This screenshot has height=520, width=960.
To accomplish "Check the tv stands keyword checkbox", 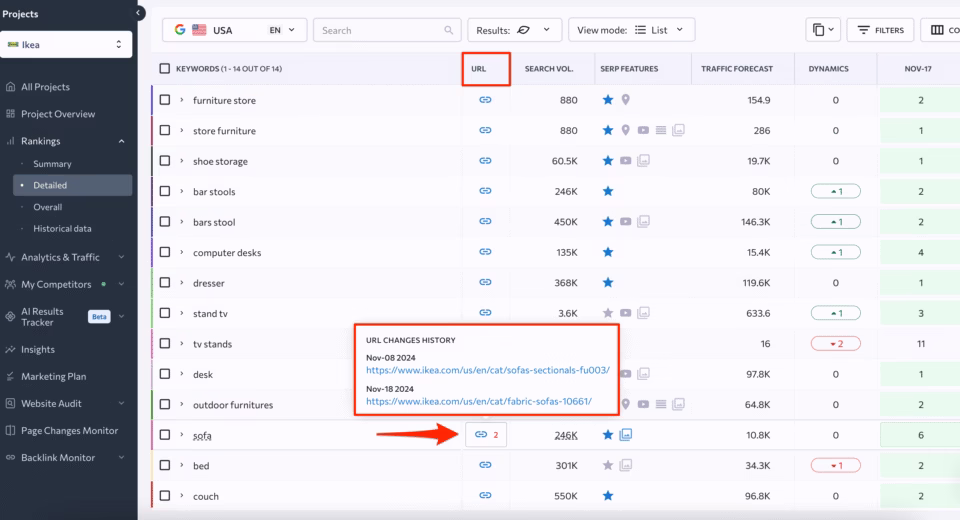I will (165, 343).
